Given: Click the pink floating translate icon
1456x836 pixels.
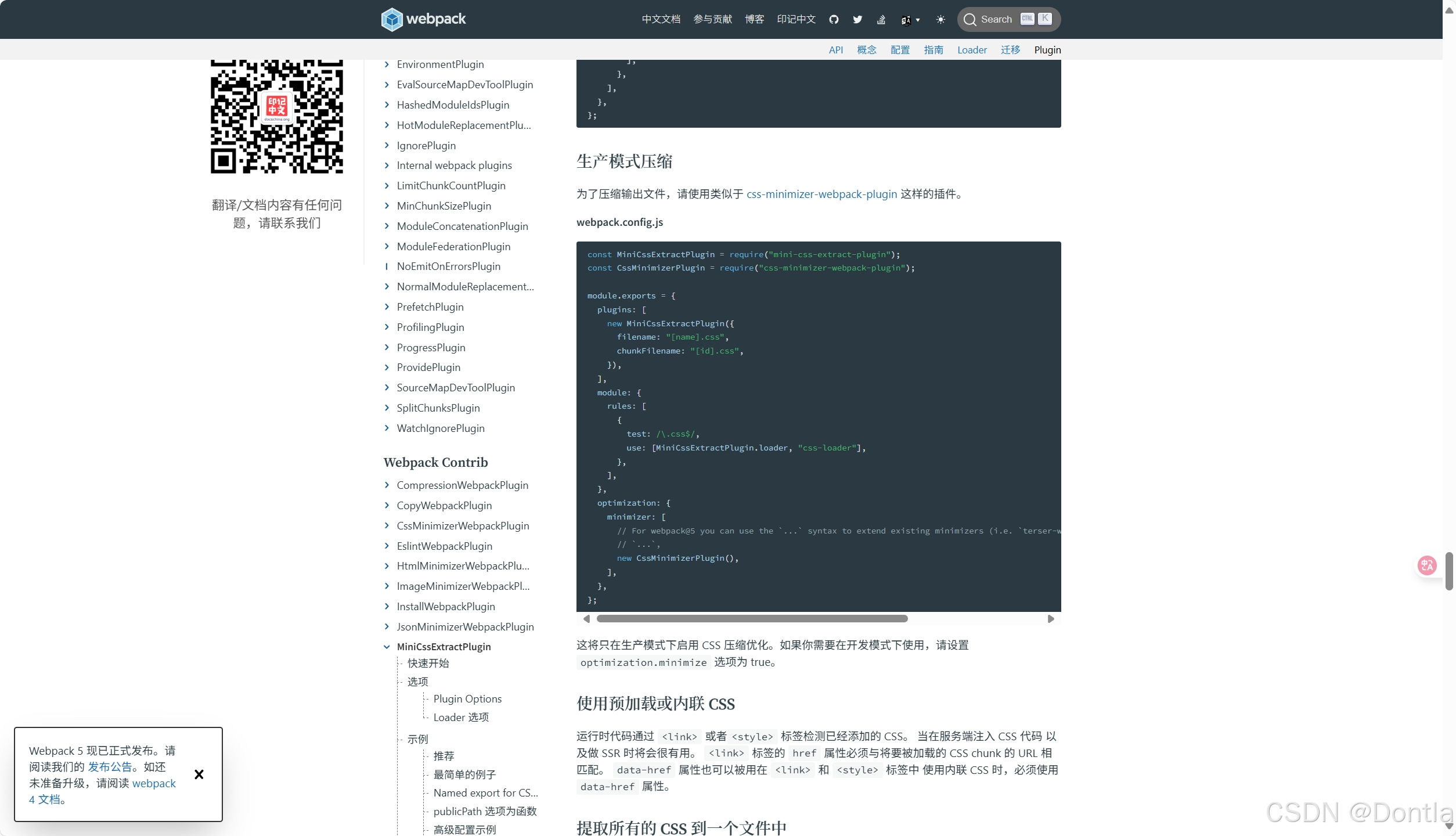Looking at the screenshot, I should click(x=1426, y=565).
